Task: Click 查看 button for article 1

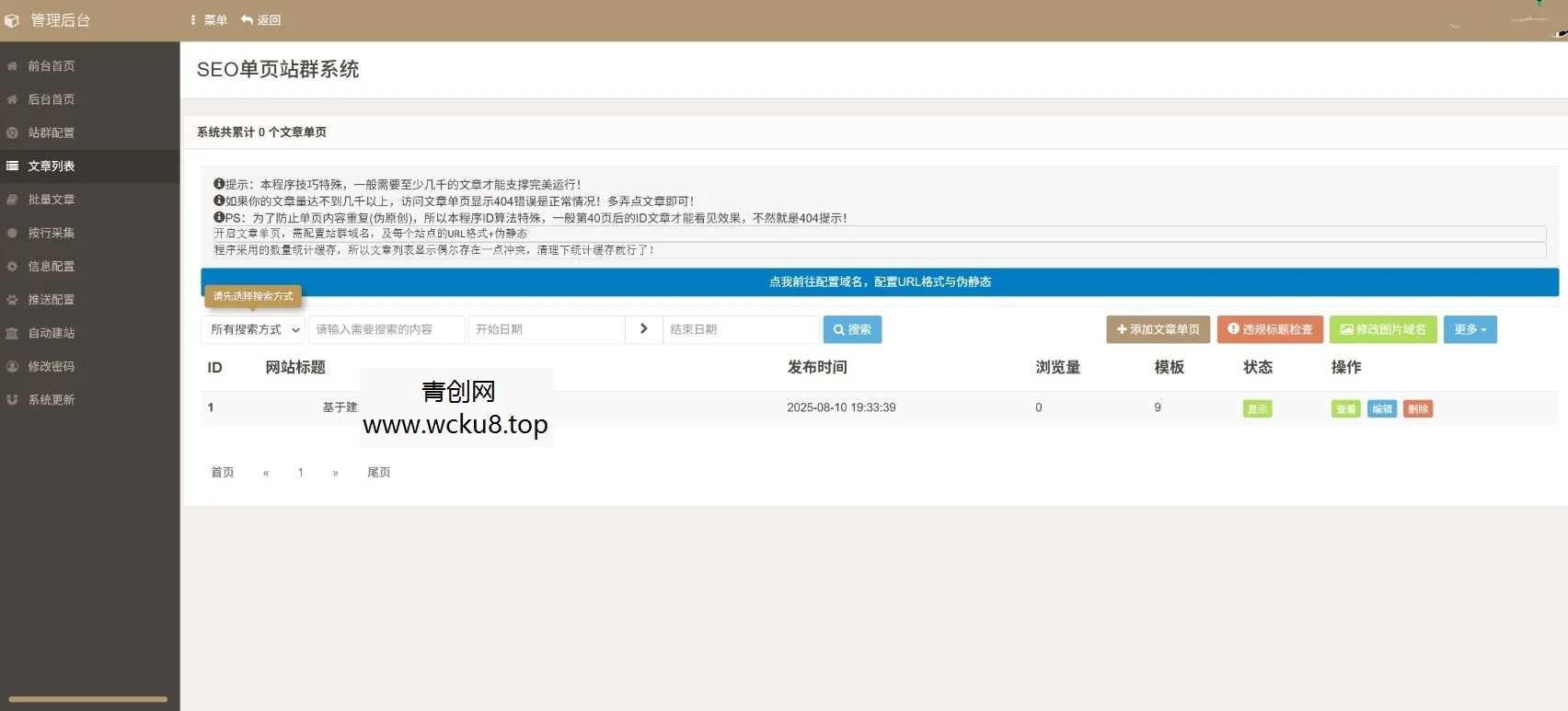Action: pyautogui.click(x=1345, y=408)
